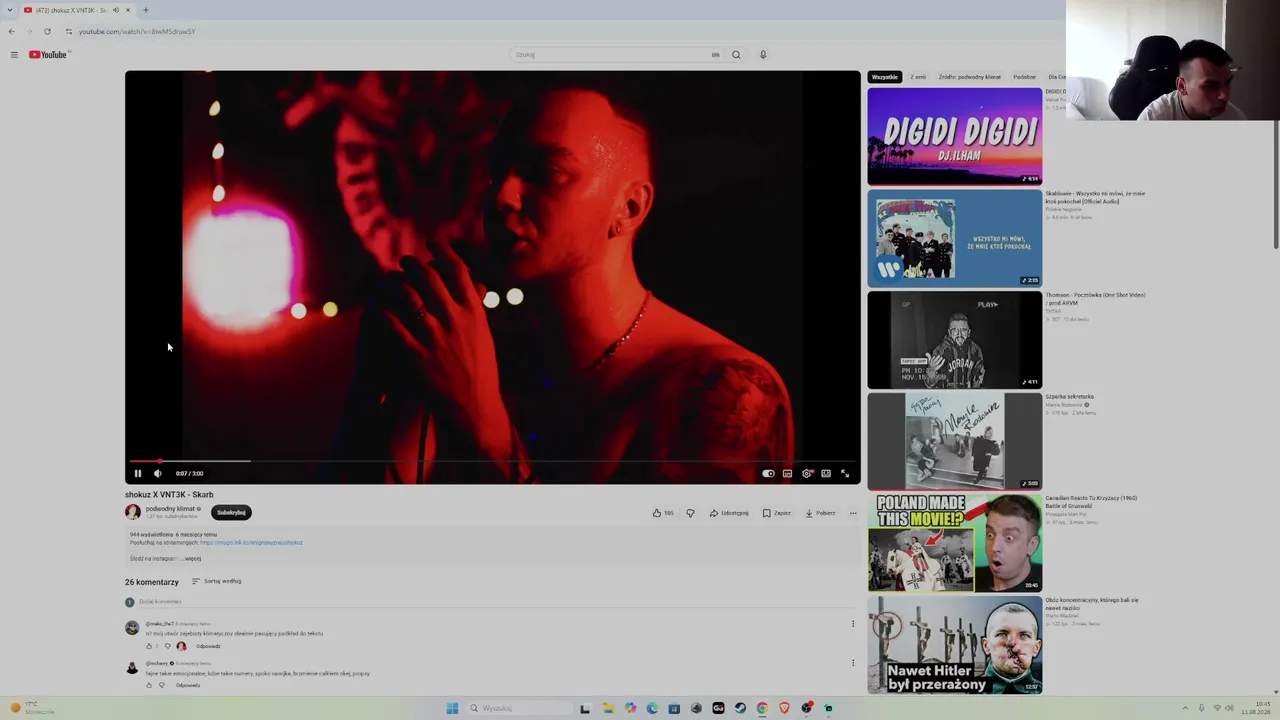Like the @mcherry comment
This screenshot has width=1280, height=720.
pos(149,685)
